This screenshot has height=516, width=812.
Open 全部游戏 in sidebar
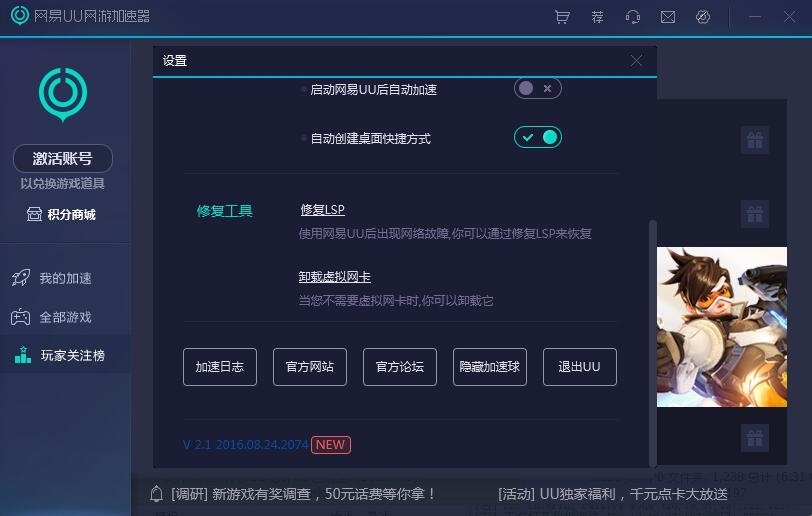click(65, 317)
